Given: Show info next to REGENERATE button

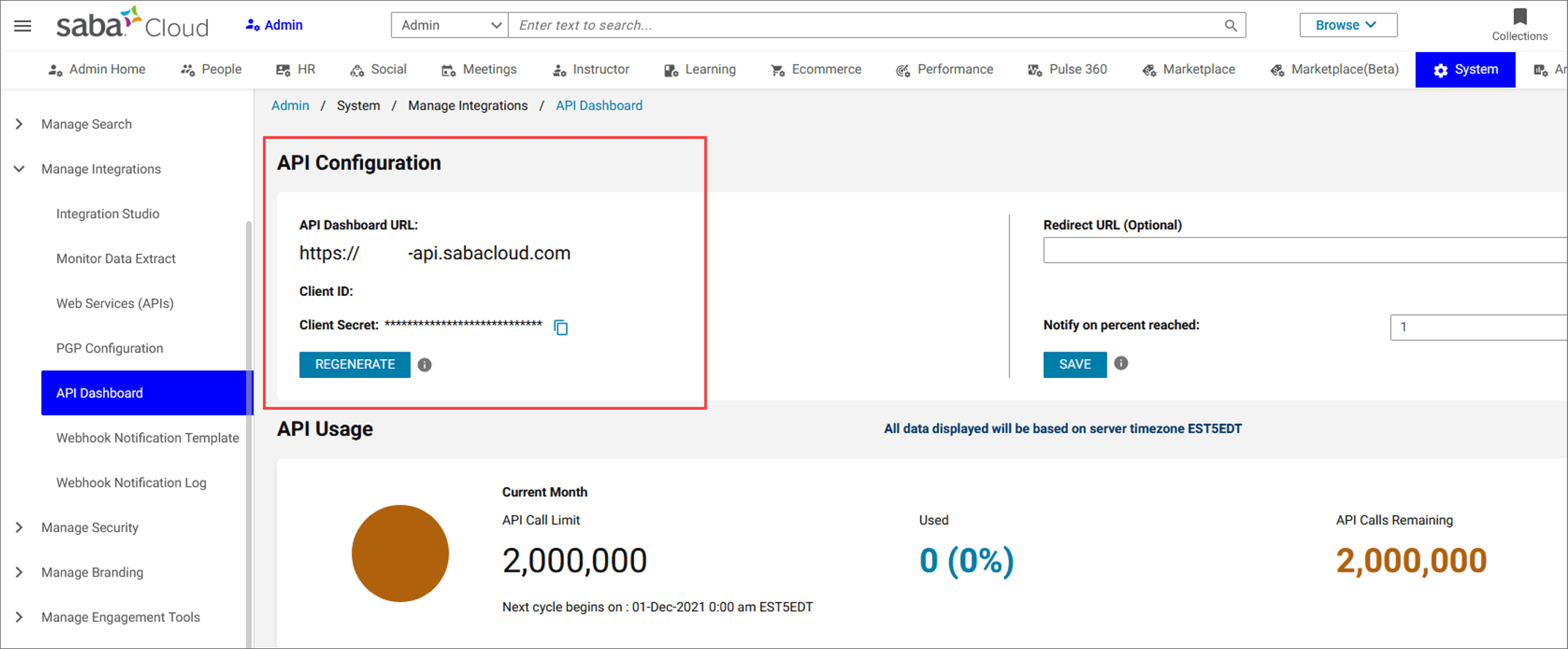Looking at the screenshot, I should tap(425, 365).
